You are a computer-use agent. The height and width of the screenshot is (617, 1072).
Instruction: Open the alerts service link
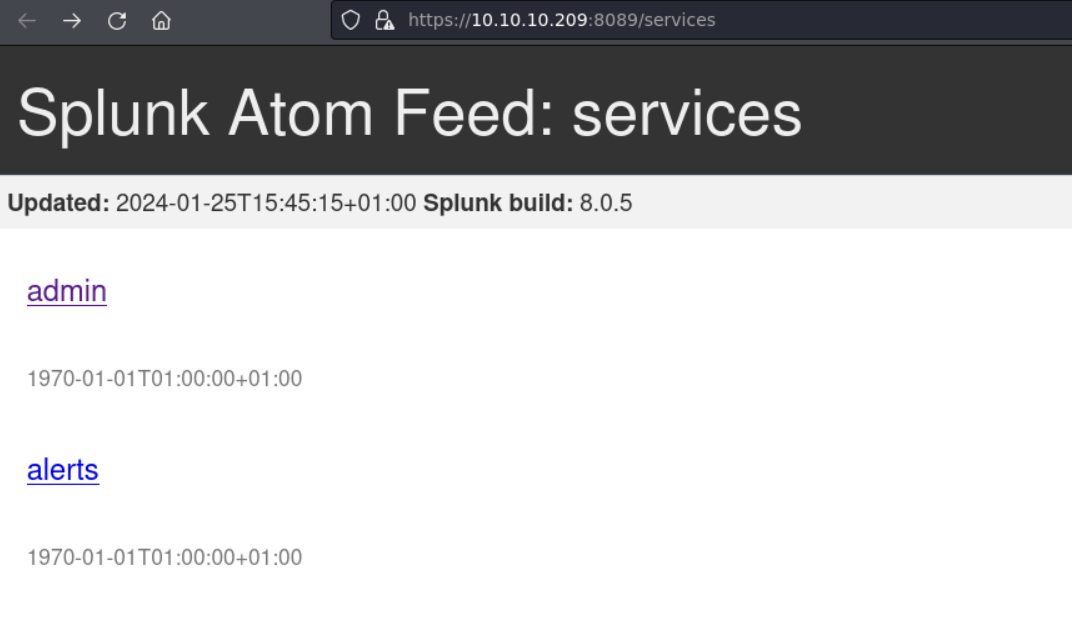[63, 470]
